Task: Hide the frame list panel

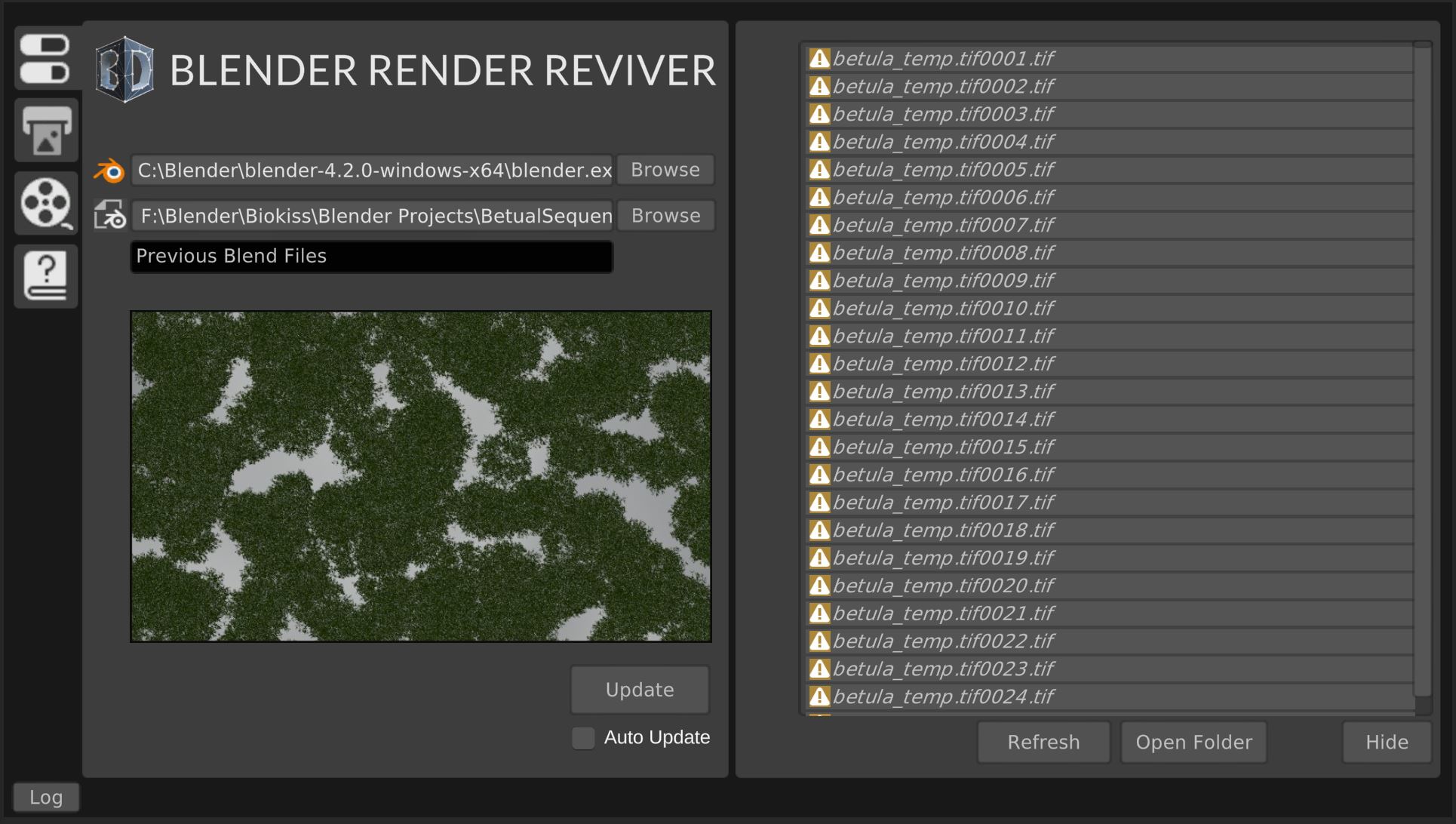Action: click(x=1387, y=743)
